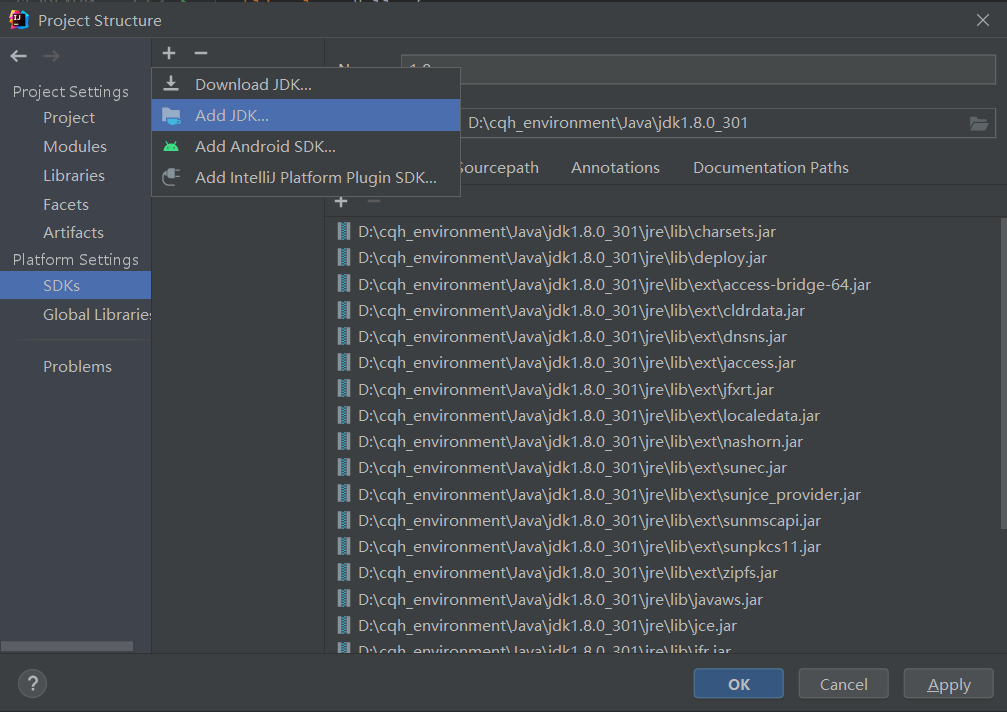Open Project under Project Settings

pyautogui.click(x=69, y=117)
